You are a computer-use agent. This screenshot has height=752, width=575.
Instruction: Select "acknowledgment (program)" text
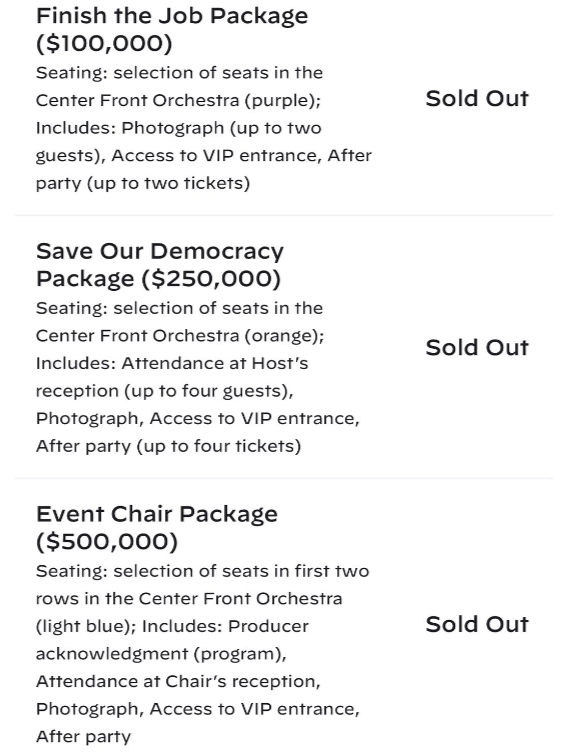tap(161, 654)
